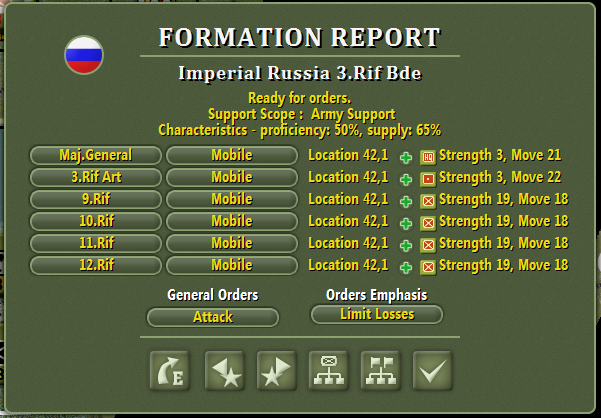Click Strength 19, Move 18 in 12.Rif row

pos(504,266)
